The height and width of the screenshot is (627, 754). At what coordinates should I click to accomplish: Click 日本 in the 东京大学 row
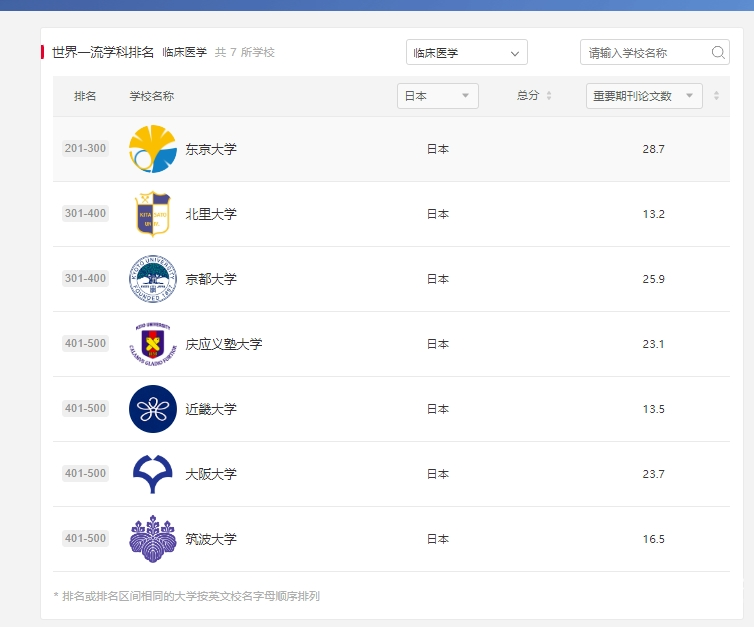click(438, 149)
